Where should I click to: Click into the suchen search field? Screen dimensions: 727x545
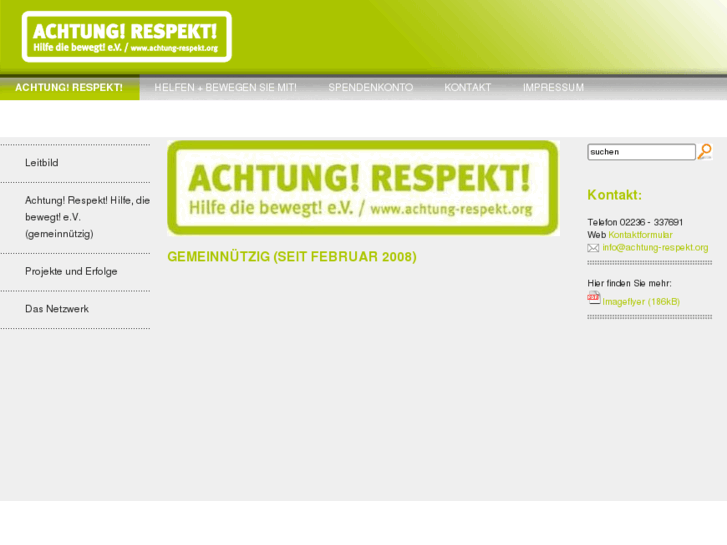[641, 152]
